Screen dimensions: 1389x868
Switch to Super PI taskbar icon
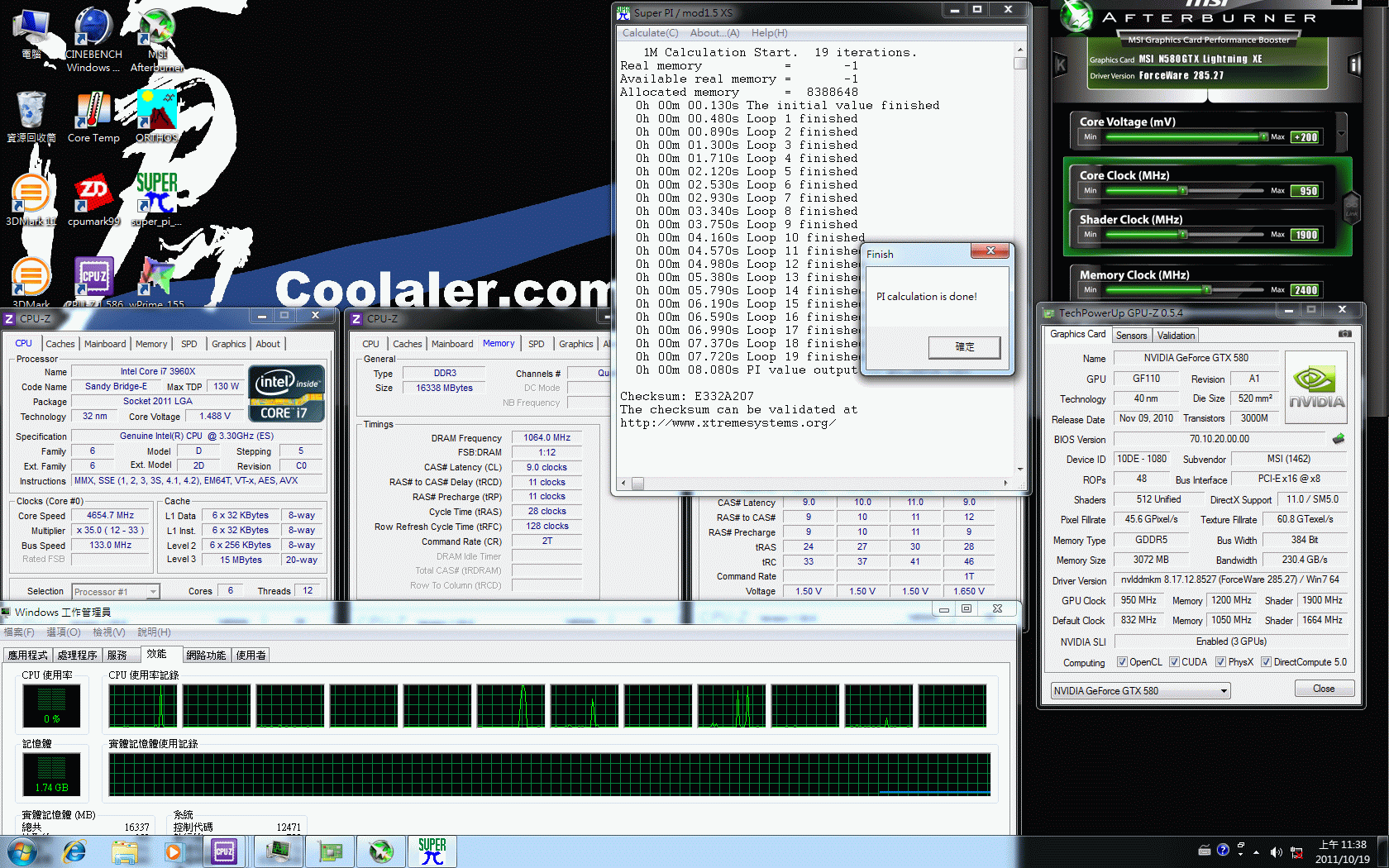tap(432, 851)
